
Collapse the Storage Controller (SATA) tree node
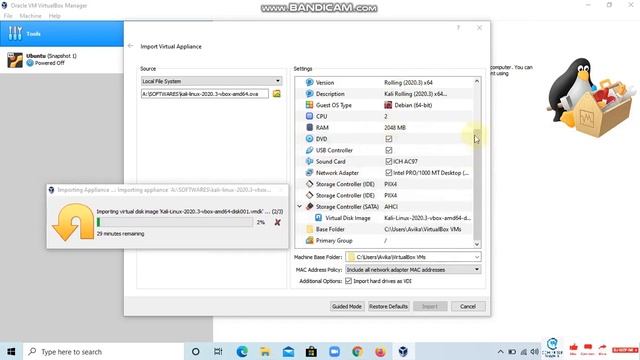pyautogui.click(x=300, y=207)
